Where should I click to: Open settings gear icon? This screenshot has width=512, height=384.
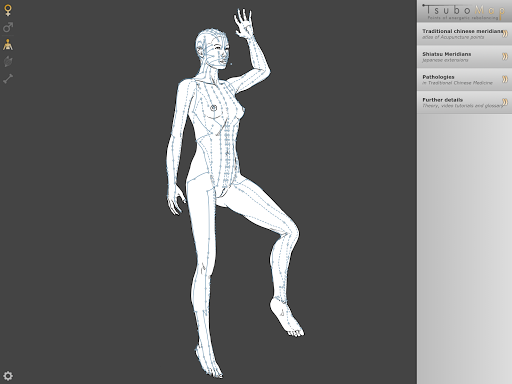tap(8, 376)
